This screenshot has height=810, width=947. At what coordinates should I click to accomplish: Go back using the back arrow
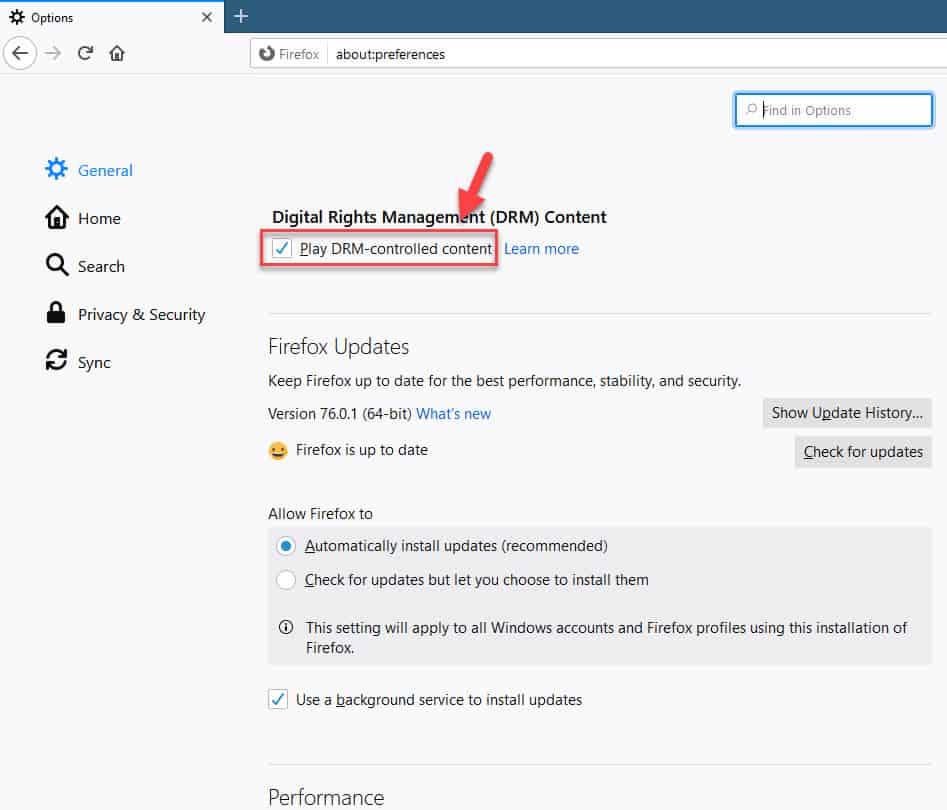point(20,53)
